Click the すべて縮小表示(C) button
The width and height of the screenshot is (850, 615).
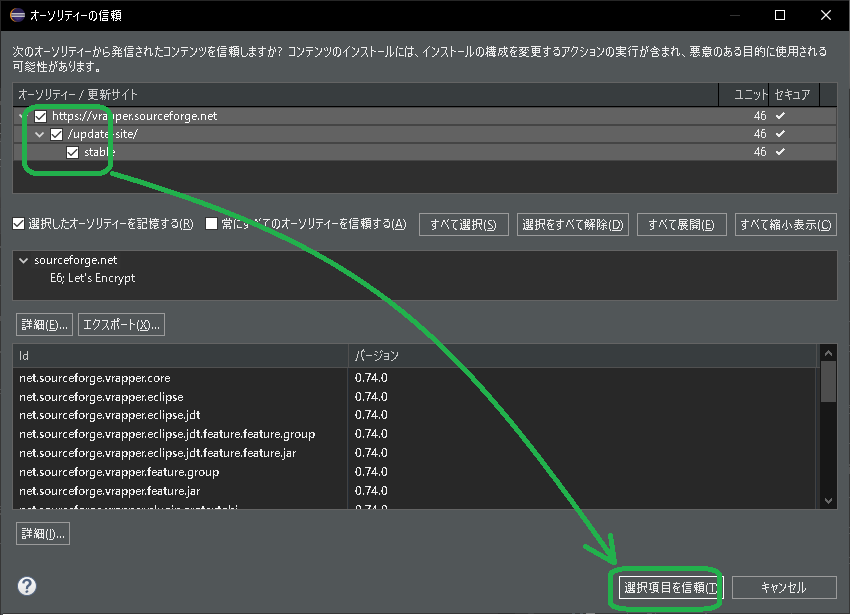click(x=785, y=225)
